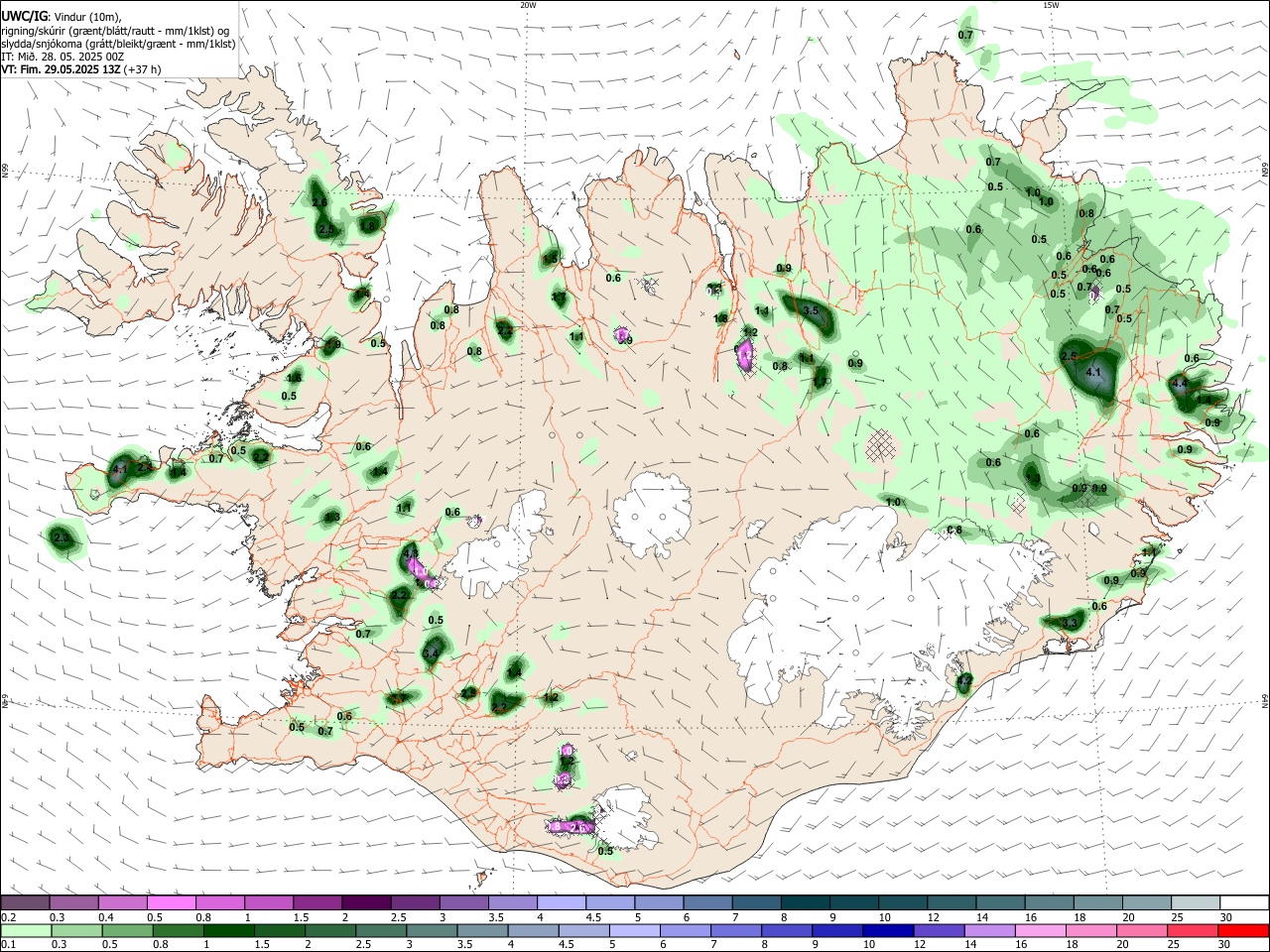
Task: Click the magenta 1.5 swatch in upper legend row
Action: [317, 902]
